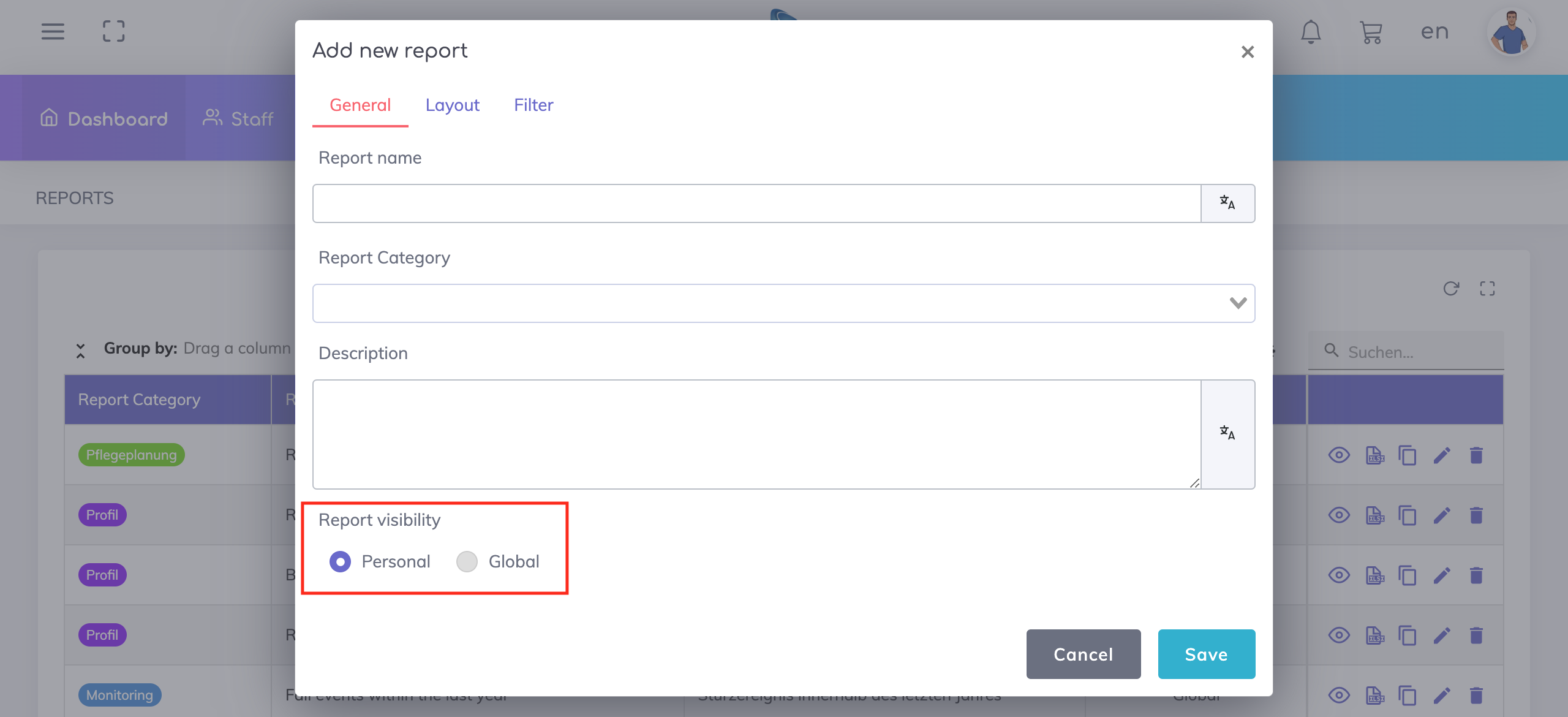The width and height of the screenshot is (1568, 717).
Task: Open the shopping cart icon
Action: coord(1371,32)
